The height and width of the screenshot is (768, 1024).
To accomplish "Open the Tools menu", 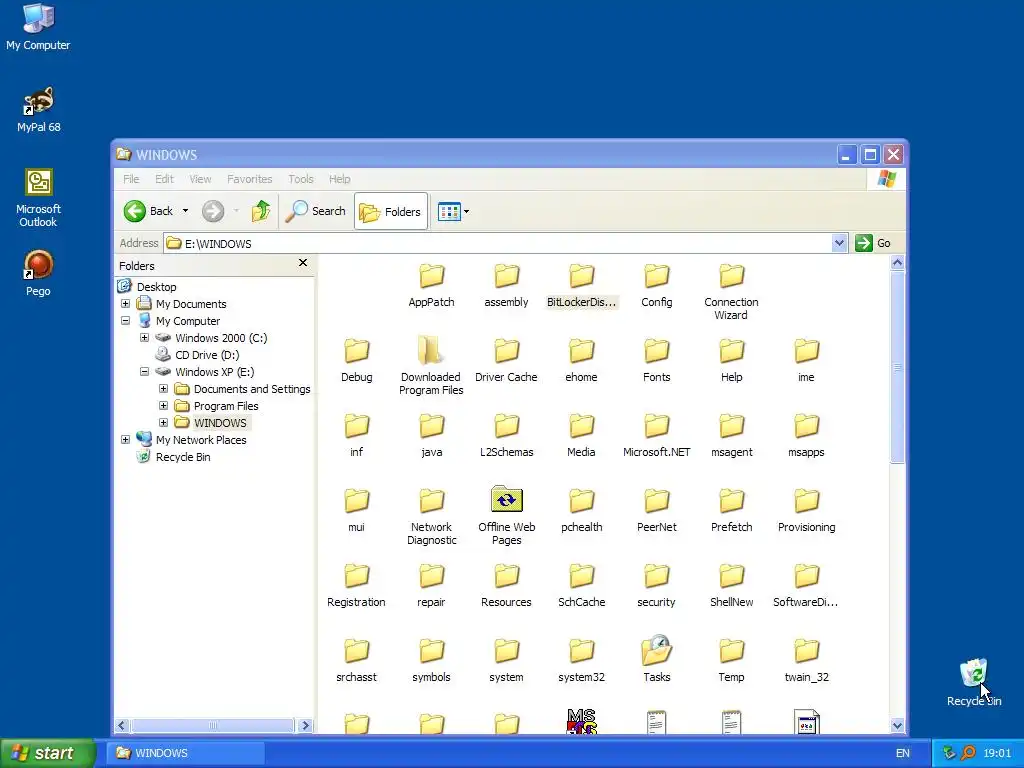I will 301,179.
